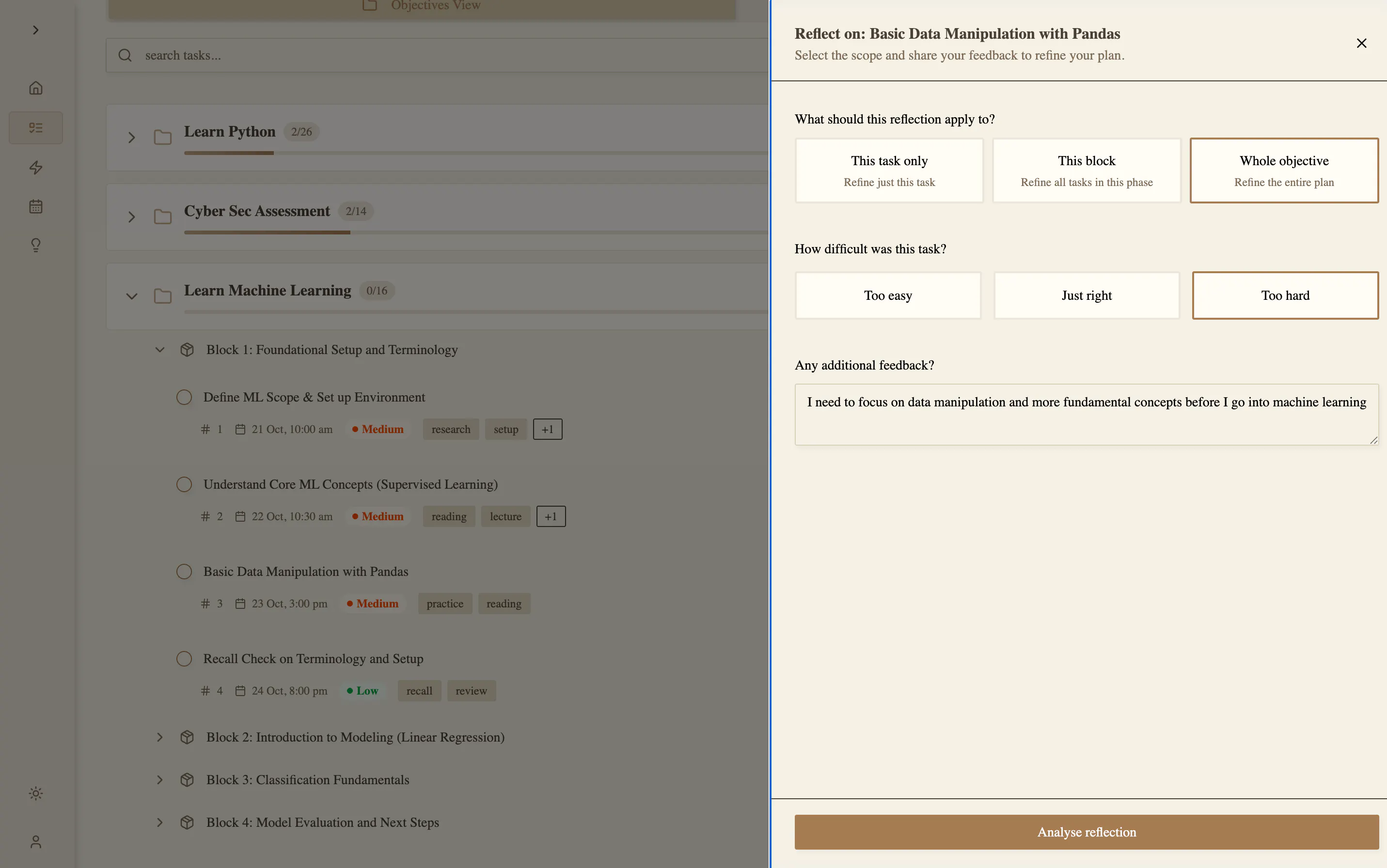Click the research tag
The height and width of the screenshot is (868, 1387).
(x=451, y=430)
